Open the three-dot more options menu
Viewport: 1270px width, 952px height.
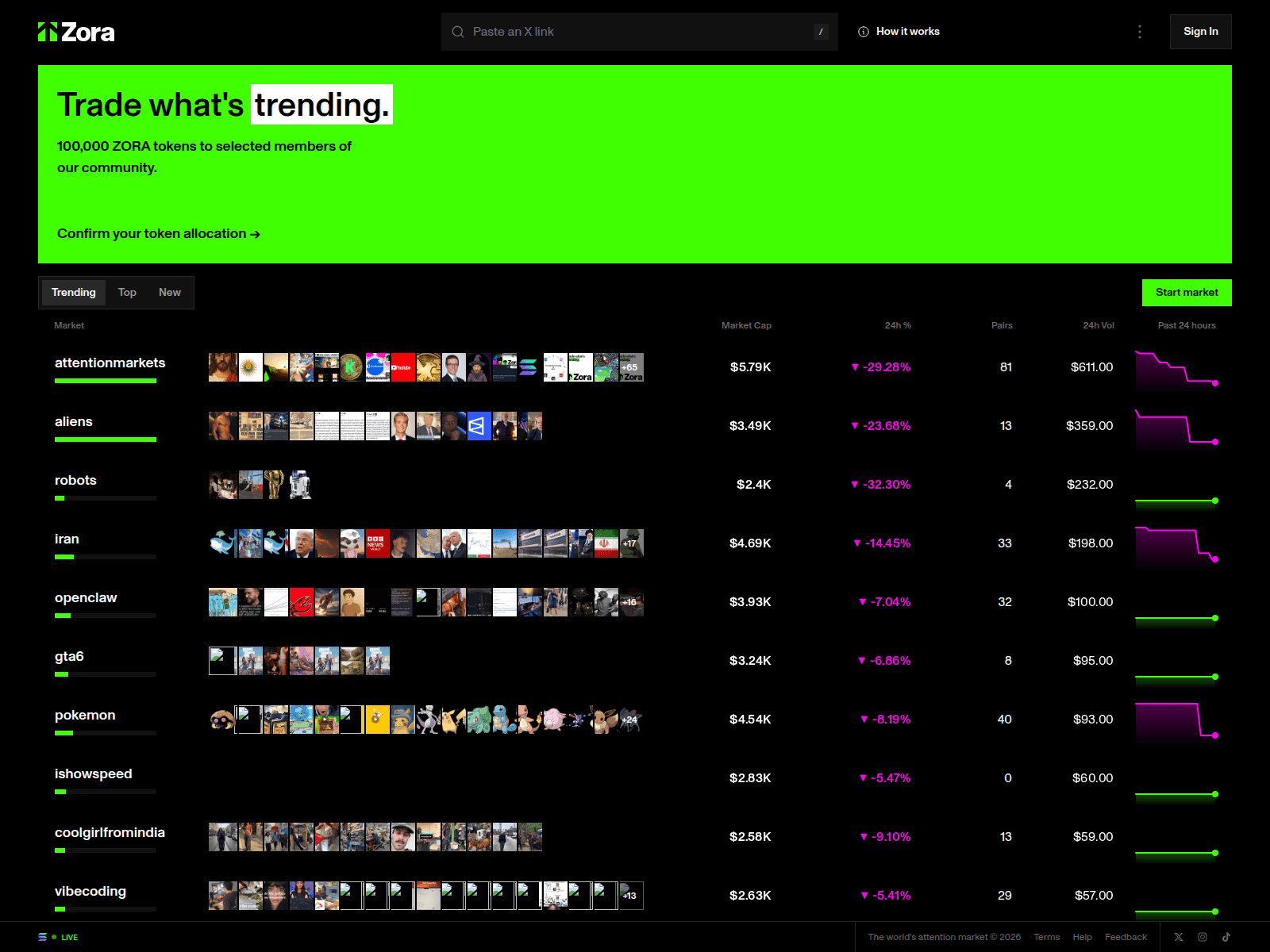click(x=1140, y=32)
